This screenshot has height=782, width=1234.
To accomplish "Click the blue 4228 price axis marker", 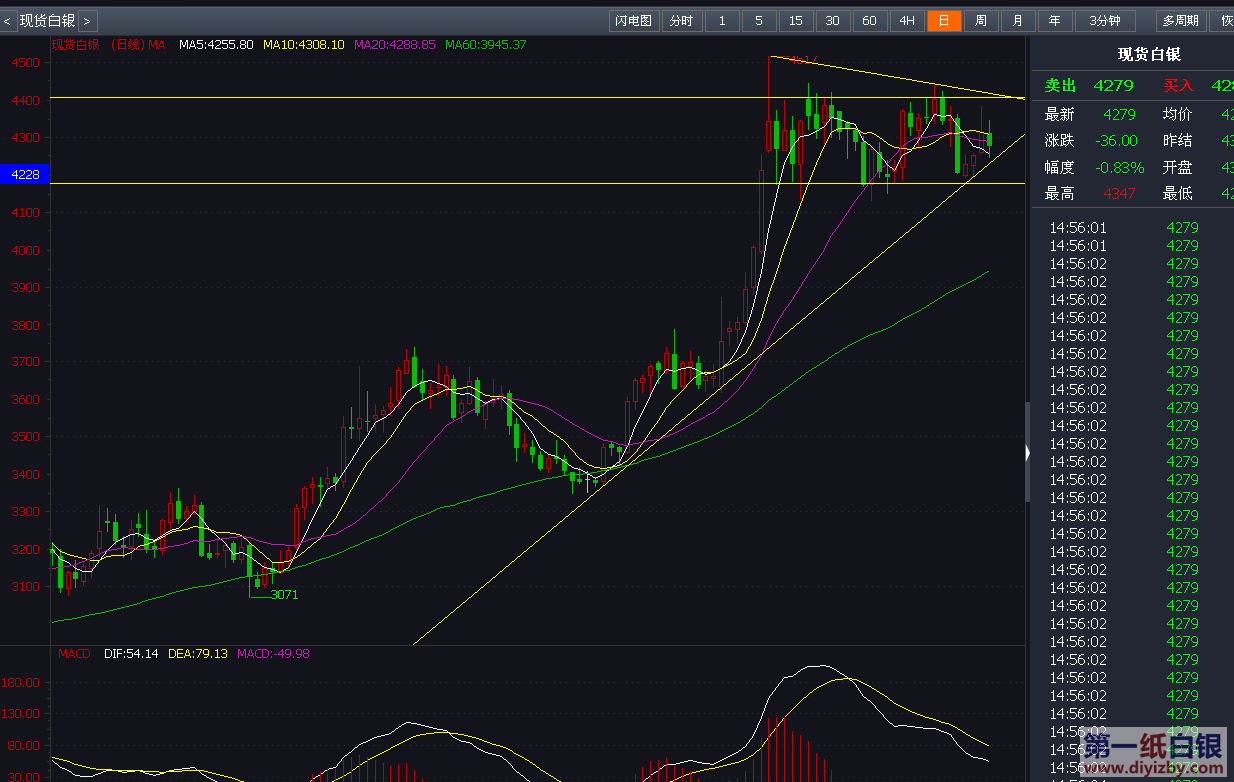I will pos(24,175).
